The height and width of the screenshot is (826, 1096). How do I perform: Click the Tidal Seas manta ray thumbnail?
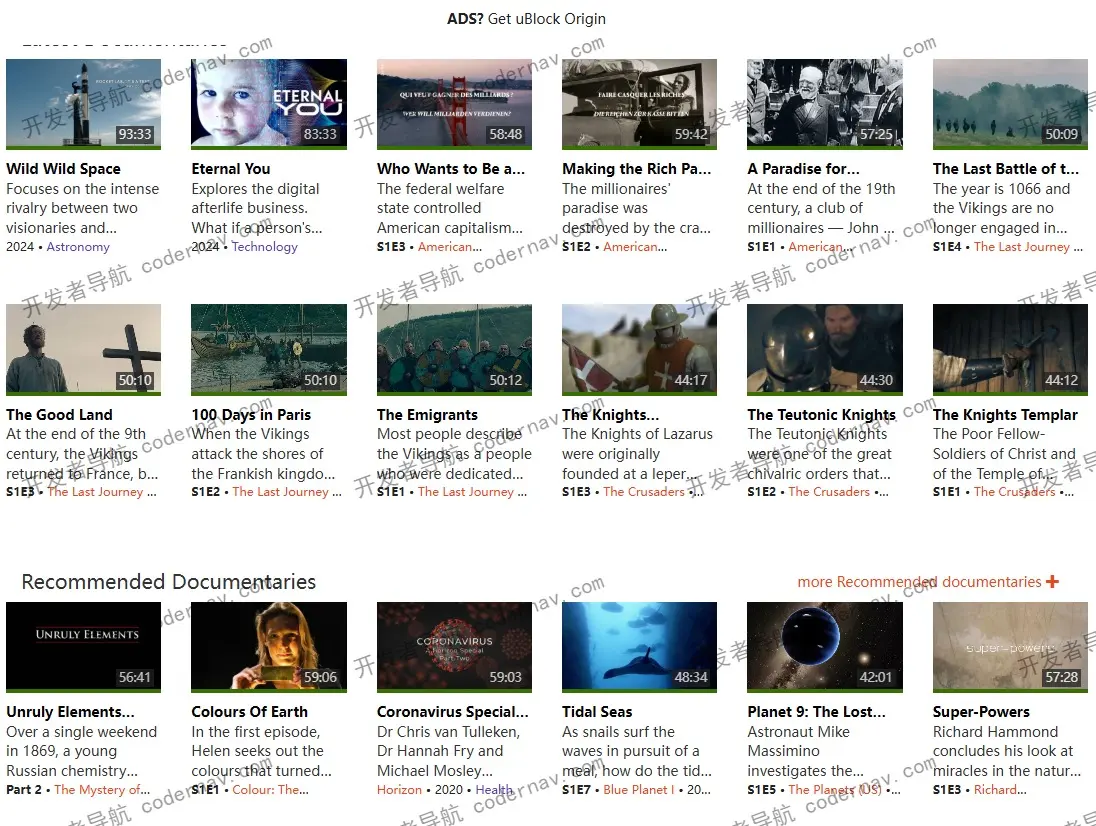639,646
